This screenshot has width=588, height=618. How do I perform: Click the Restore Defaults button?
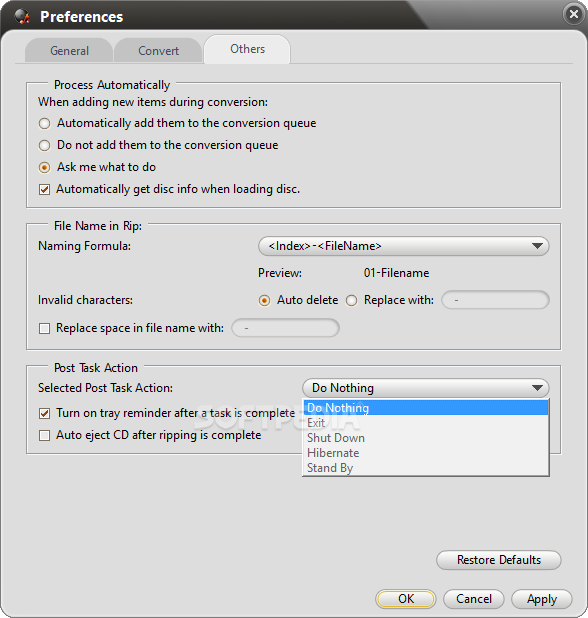pos(499,560)
